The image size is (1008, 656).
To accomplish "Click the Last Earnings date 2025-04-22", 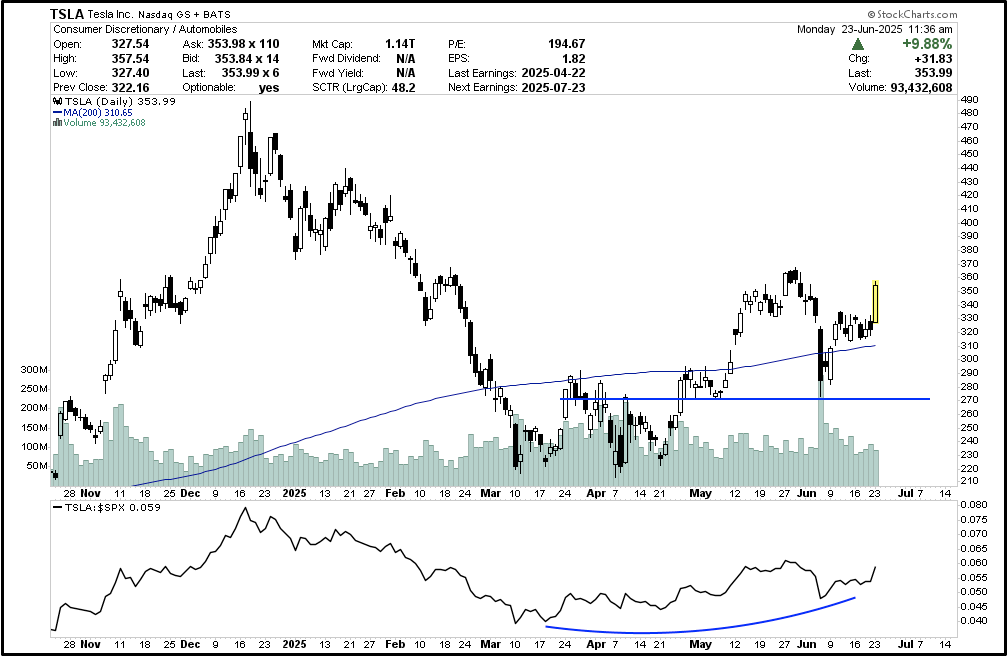I will coord(554,73).
